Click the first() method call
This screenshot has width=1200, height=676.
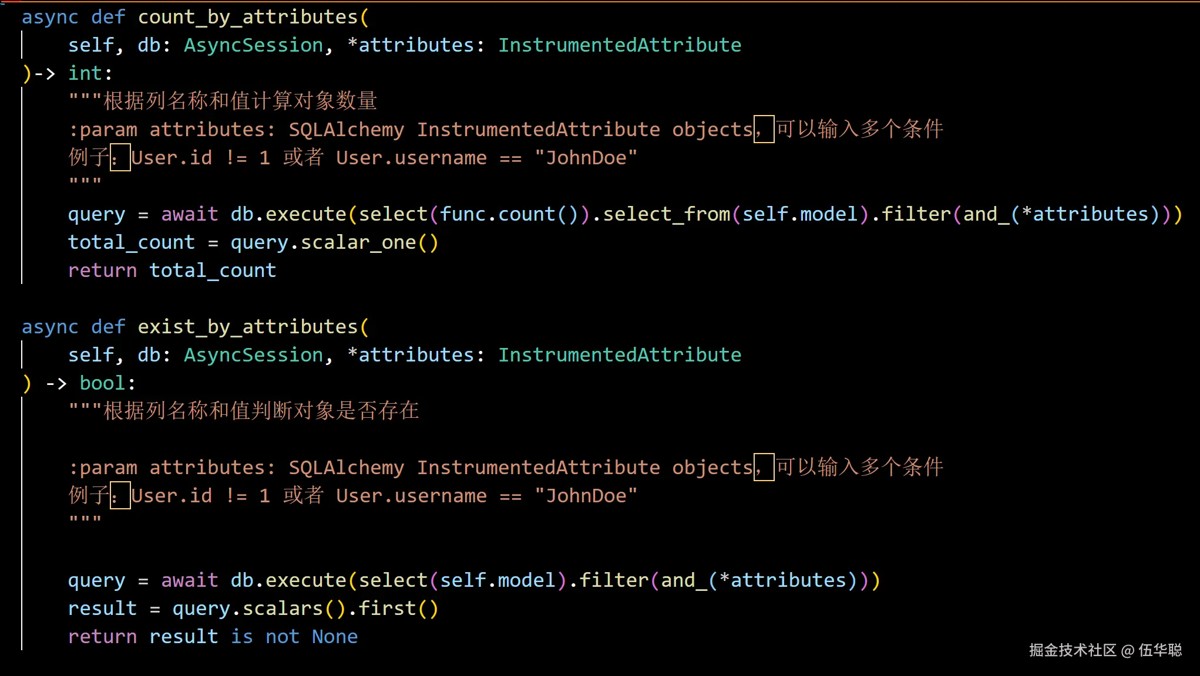399,608
